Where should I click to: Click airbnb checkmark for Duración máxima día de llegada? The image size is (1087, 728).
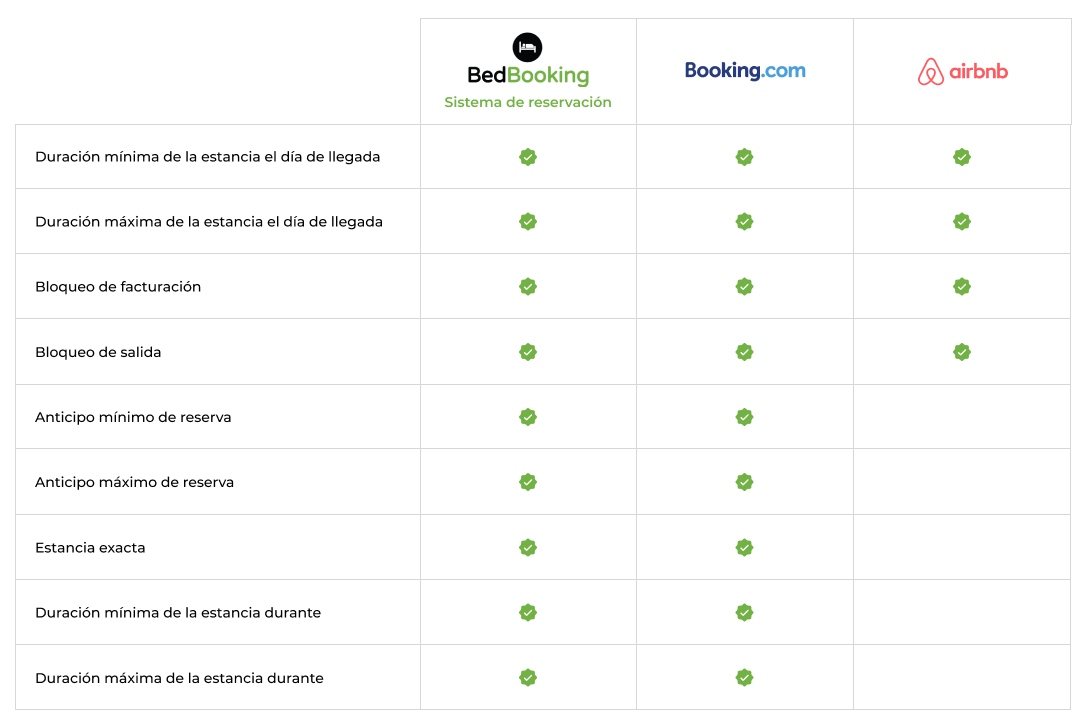tap(962, 222)
